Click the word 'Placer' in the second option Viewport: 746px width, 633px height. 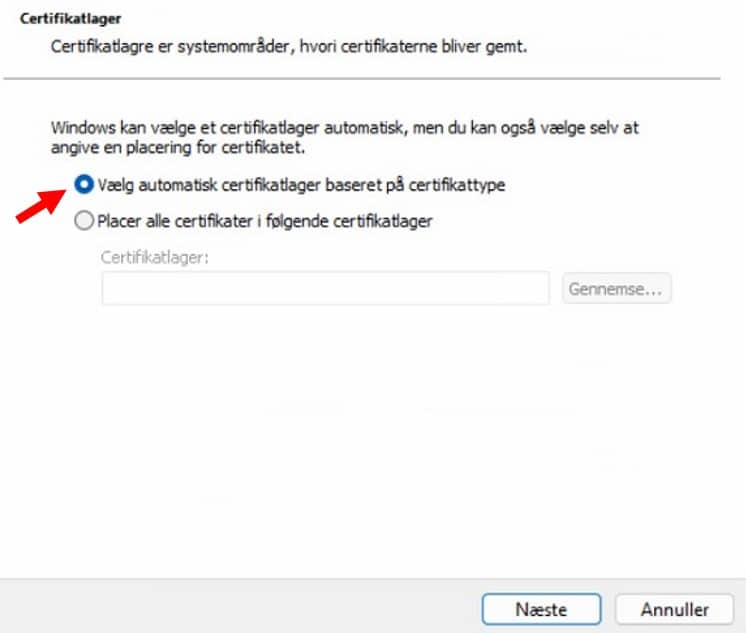[119, 221]
